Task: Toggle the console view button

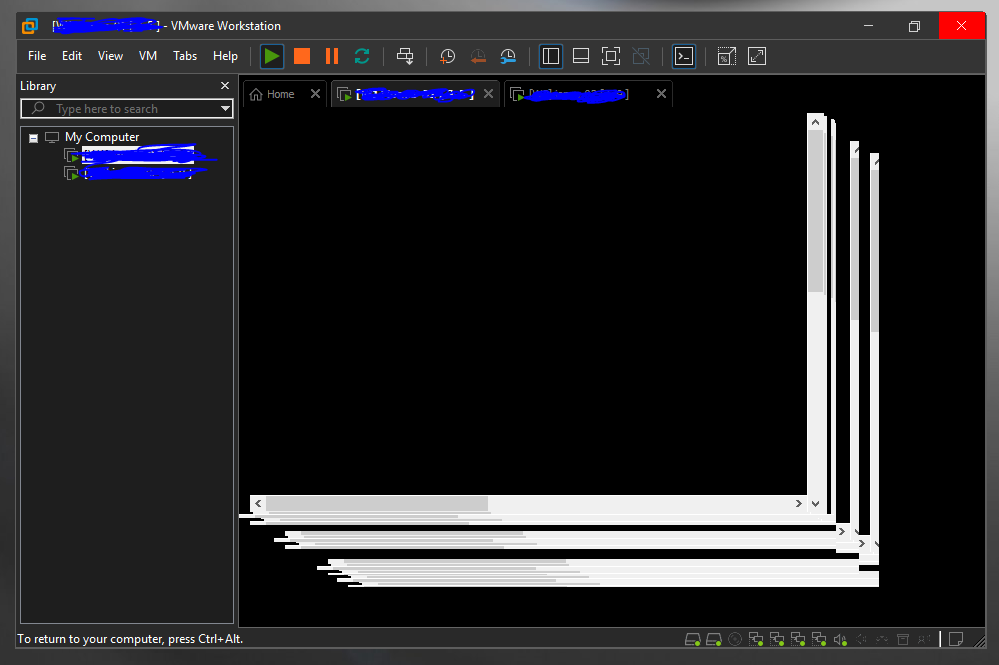Action: pyautogui.click(x=684, y=57)
